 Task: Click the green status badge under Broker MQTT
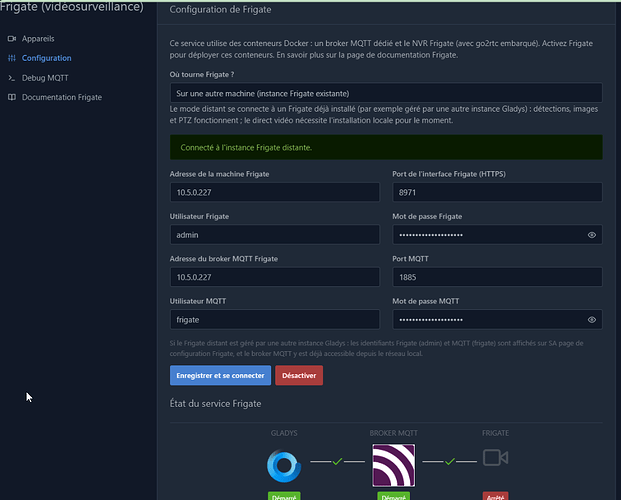(x=394, y=496)
